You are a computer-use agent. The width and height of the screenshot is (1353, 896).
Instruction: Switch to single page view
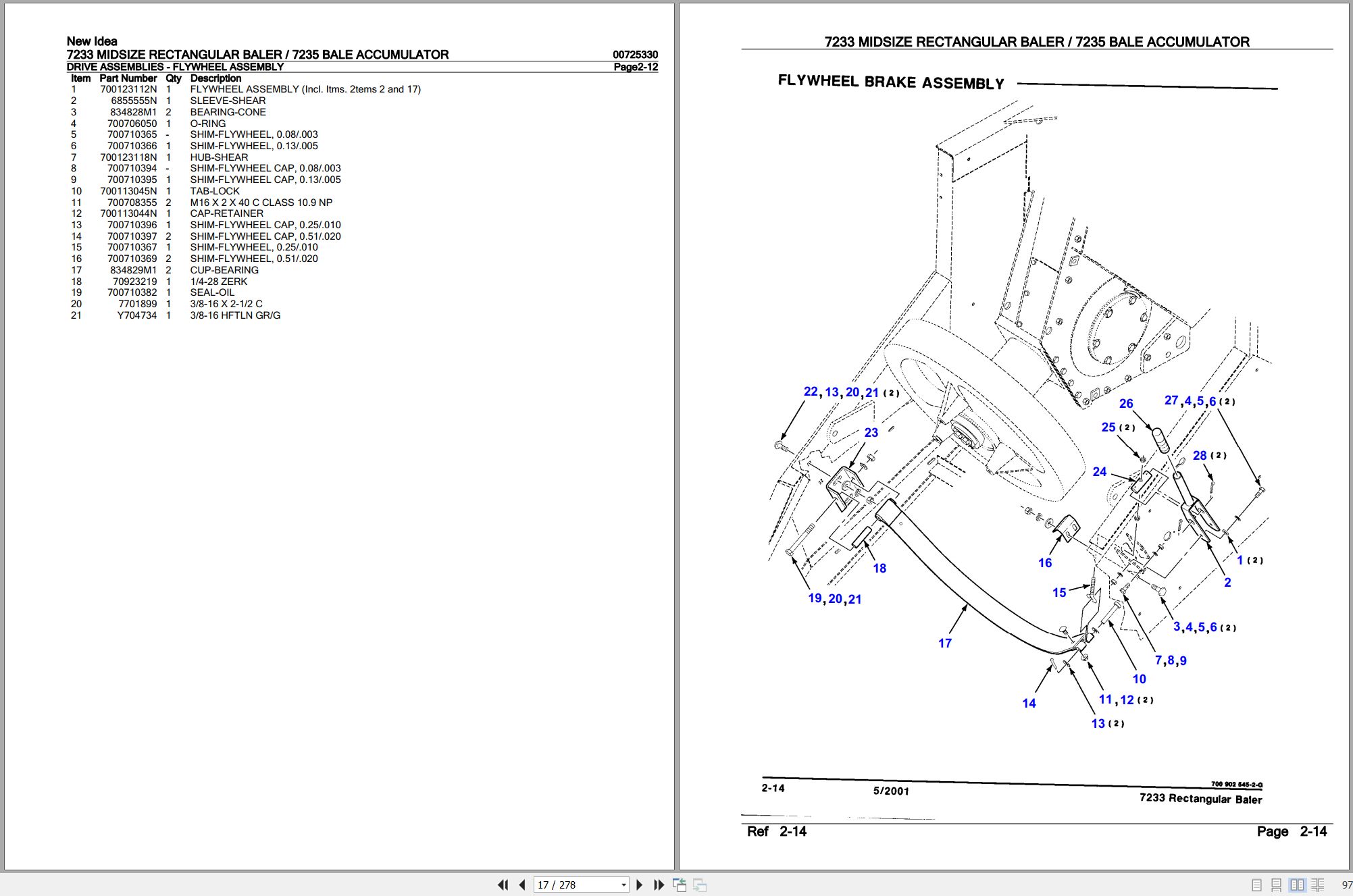(1256, 885)
